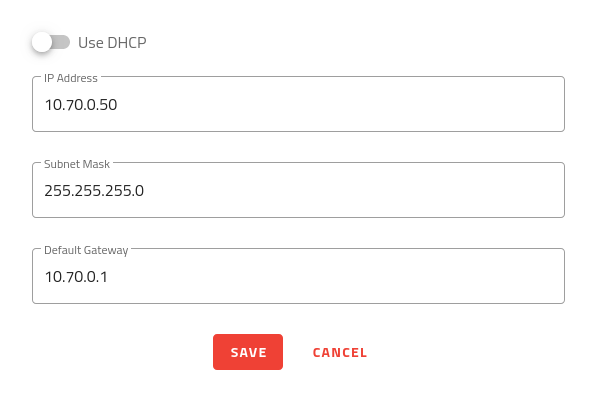
Task: Click the Default Gateway field label
Action: (86, 250)
